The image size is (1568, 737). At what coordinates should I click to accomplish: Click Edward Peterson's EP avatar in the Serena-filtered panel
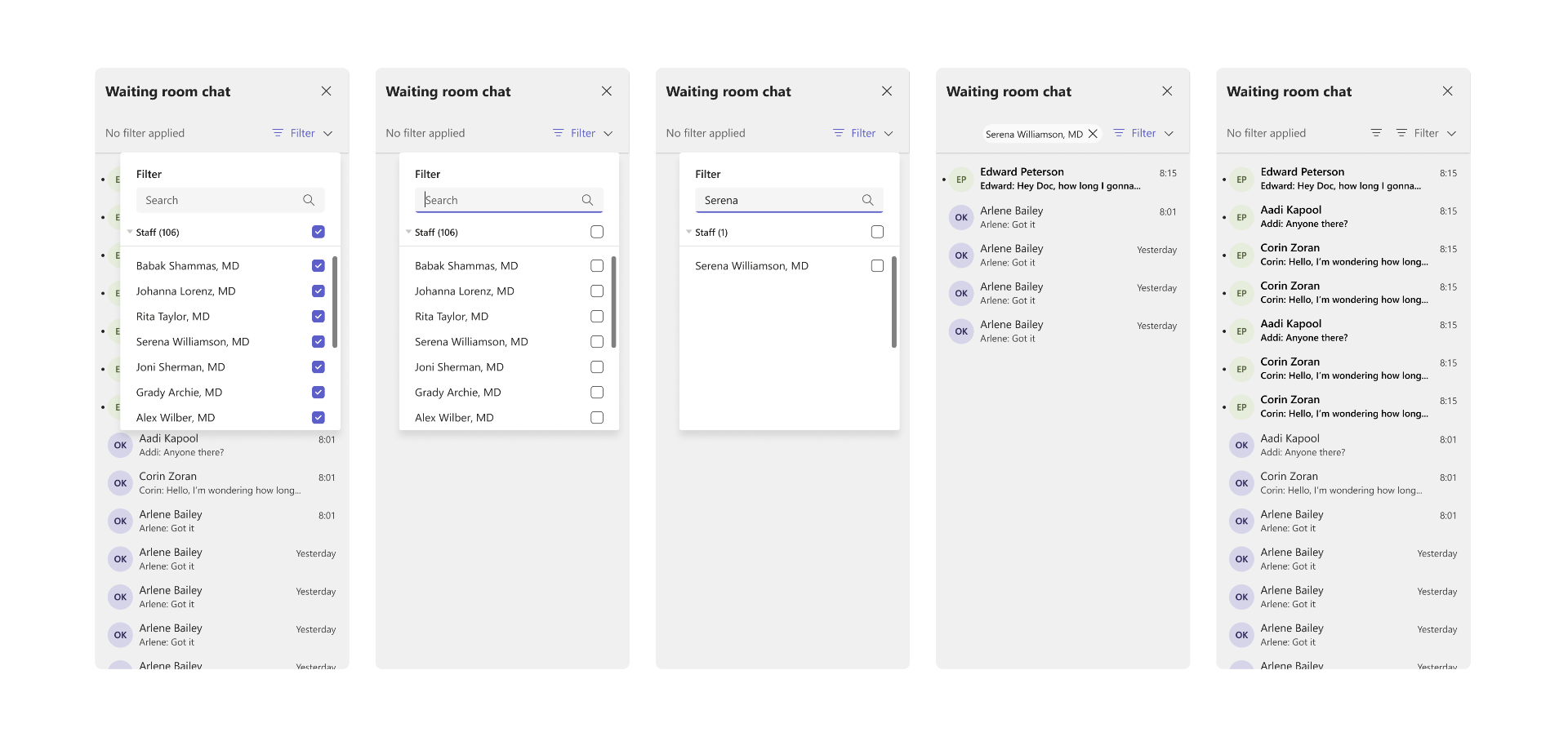961,180
